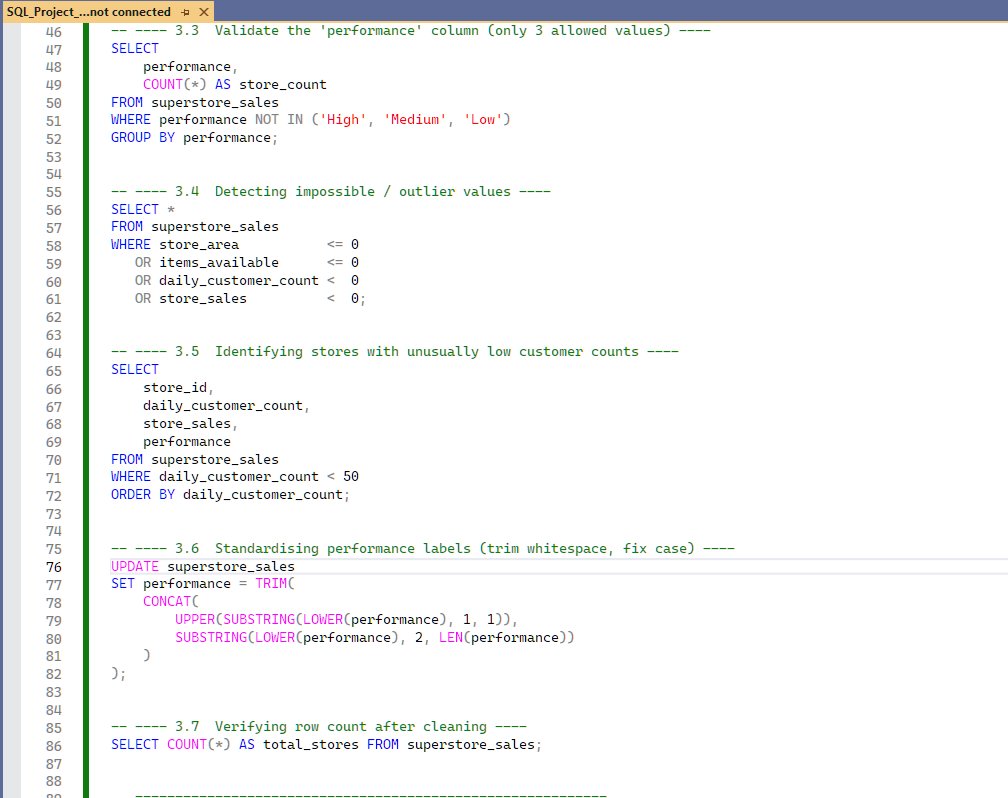Click daily_customer_count on line 60
Screen dimensions: 1008x798
(x=238, y=280)
